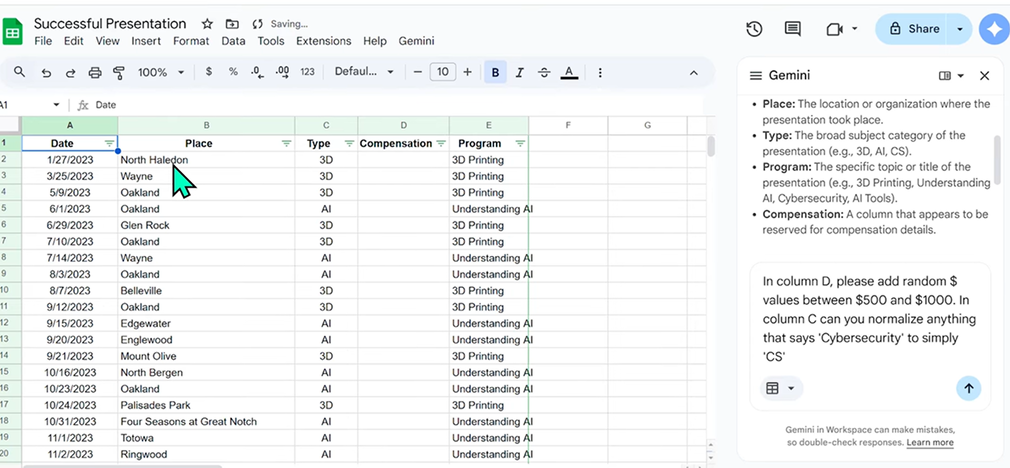Viewport: 1010px width, 468px height.
Task: Open the zoom 100% dropdown
Action: (160, 73)
